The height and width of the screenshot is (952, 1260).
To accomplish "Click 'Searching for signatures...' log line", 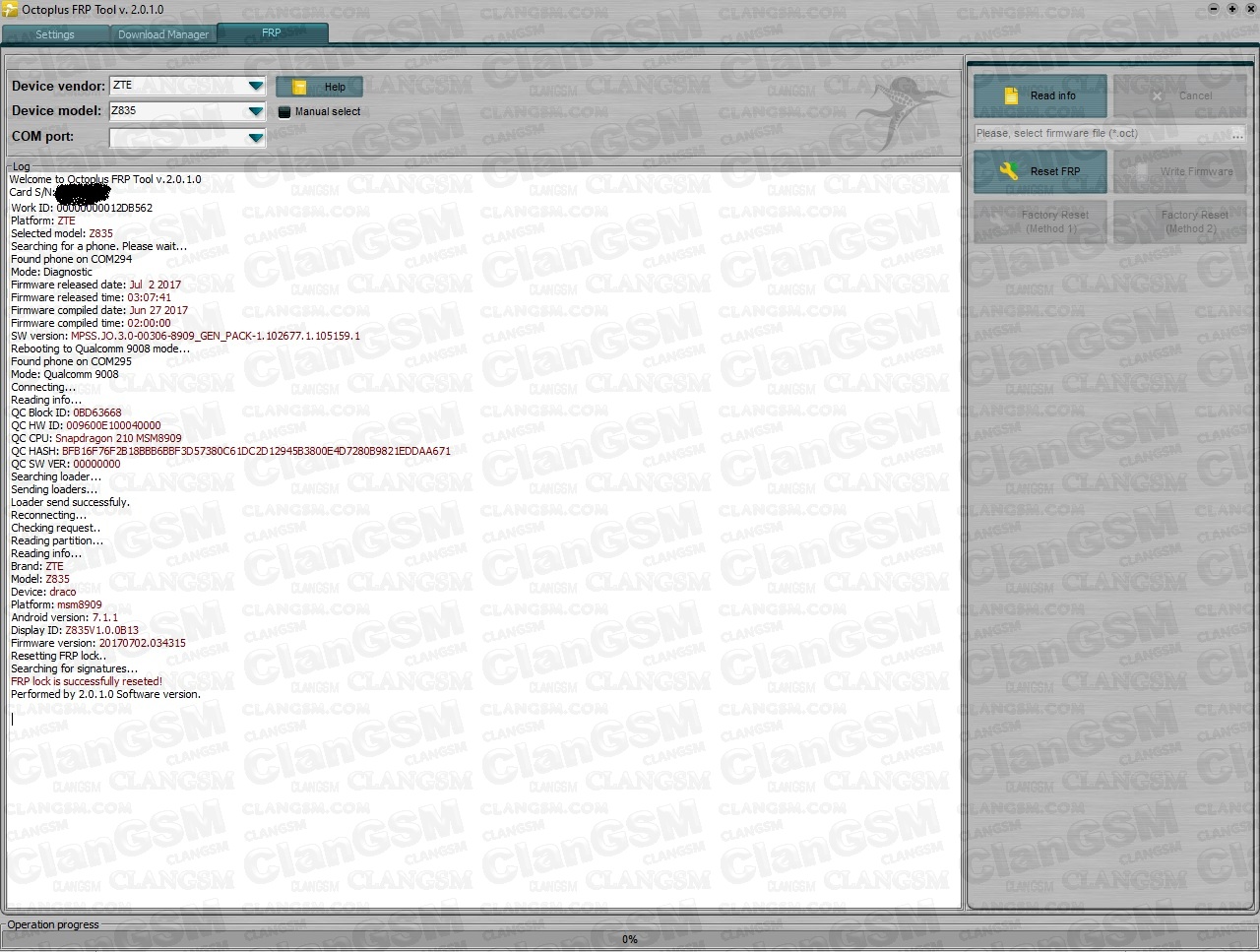I will coord(75,668).
